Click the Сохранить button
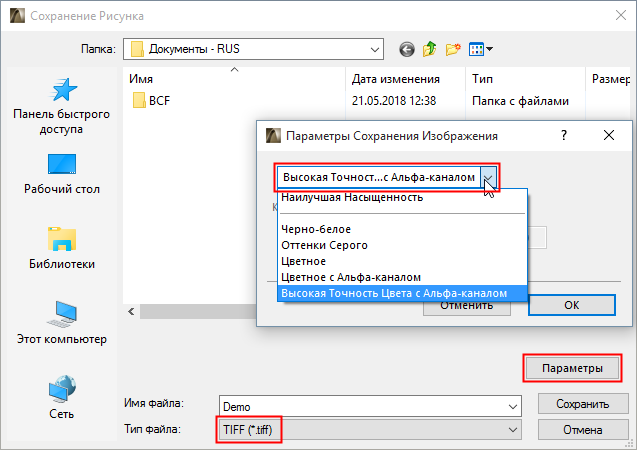637x450 pixels. click(x=583, y=404)
